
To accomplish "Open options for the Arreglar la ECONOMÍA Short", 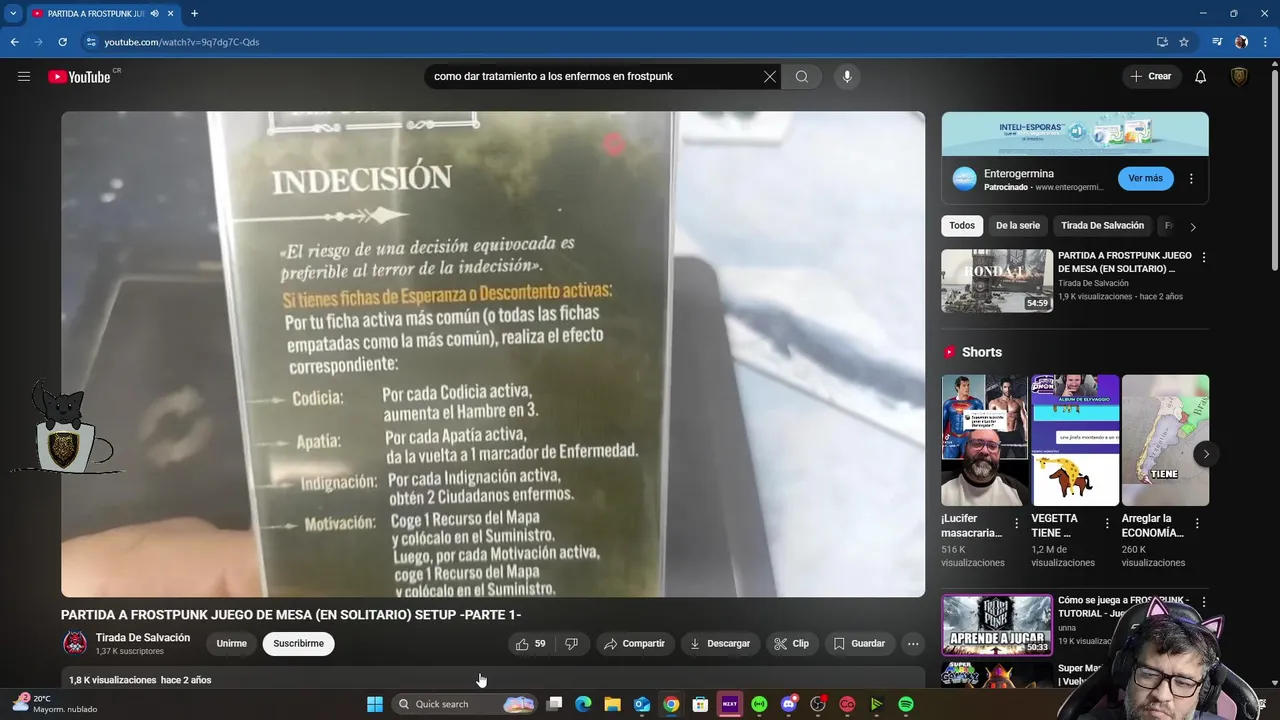I will pos(1197,523).
